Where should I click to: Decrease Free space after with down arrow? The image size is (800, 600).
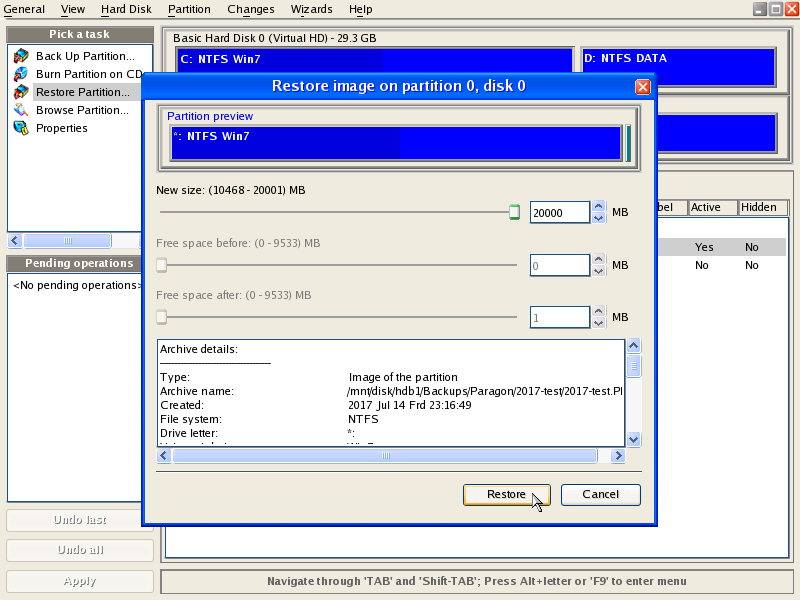click(599, 322)
